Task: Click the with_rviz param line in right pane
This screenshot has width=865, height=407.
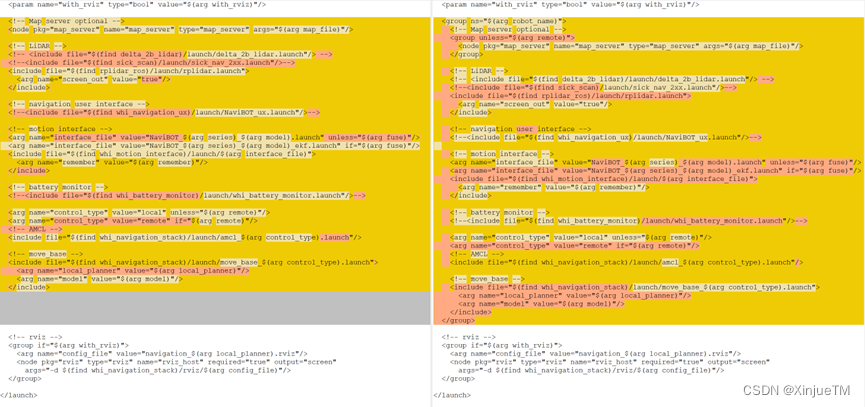Action: coord(570,4)
